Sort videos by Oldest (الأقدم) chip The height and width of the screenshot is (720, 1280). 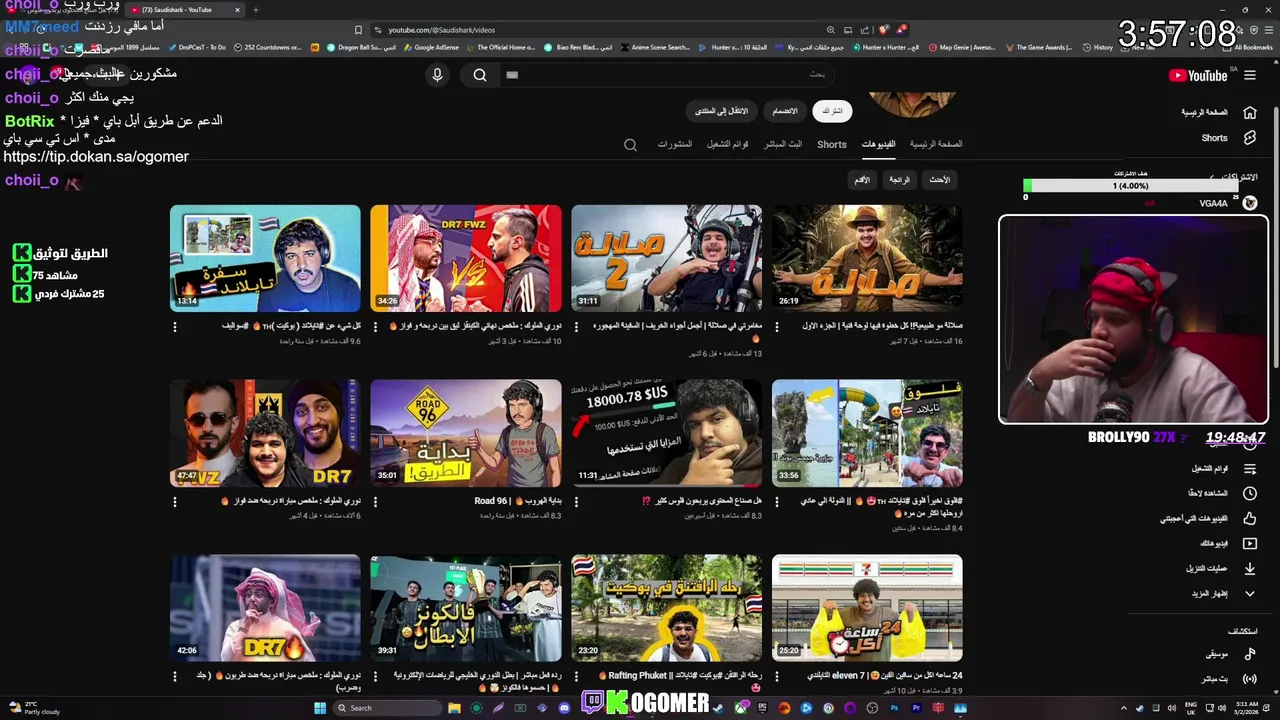pos(861,180)
